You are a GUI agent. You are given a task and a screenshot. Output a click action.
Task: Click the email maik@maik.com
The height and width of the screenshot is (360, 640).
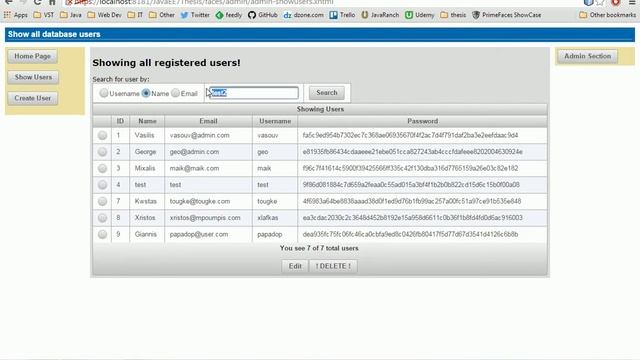(194, 168)
